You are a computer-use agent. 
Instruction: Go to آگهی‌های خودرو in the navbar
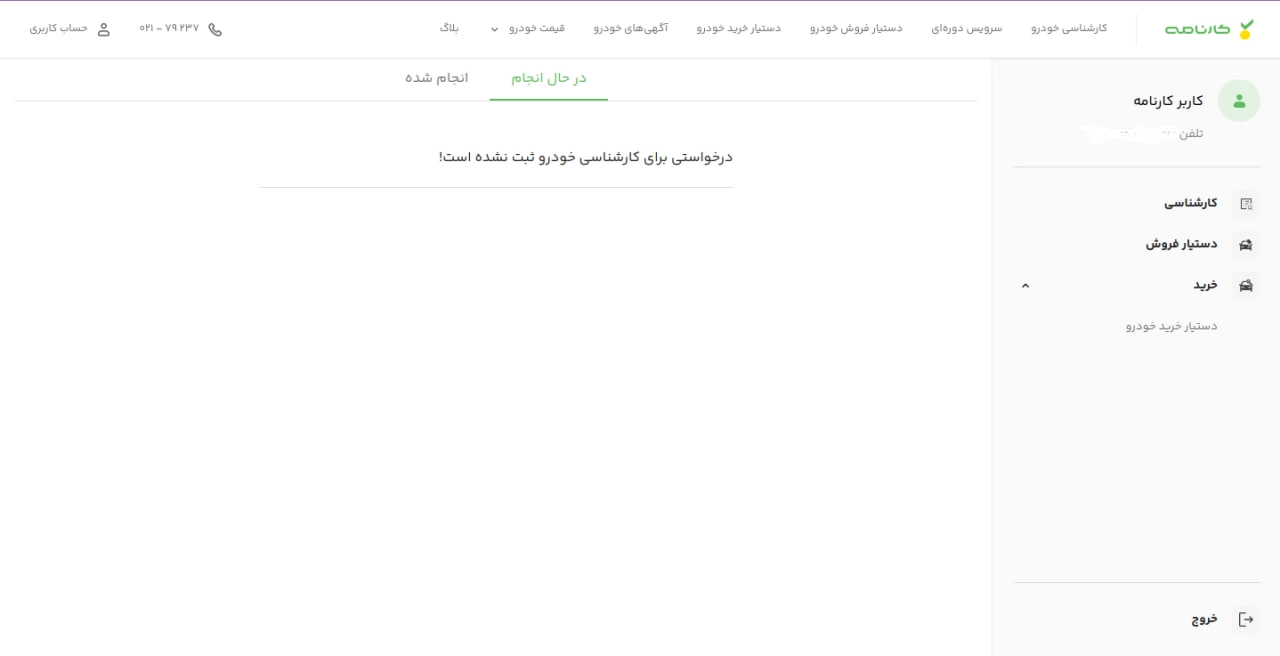(630, 29)
